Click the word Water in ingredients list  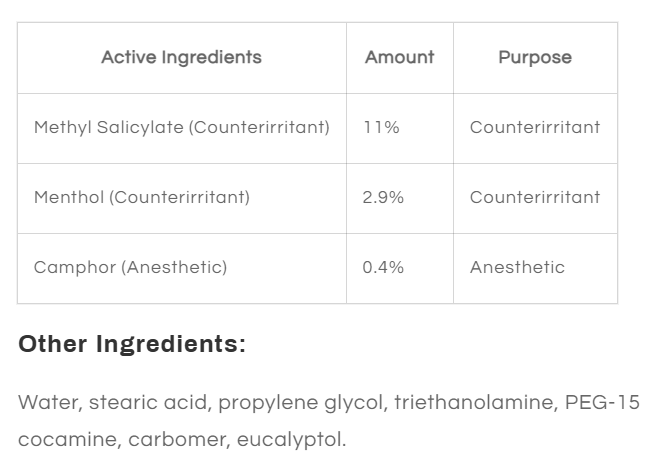[x=46, y=403]
